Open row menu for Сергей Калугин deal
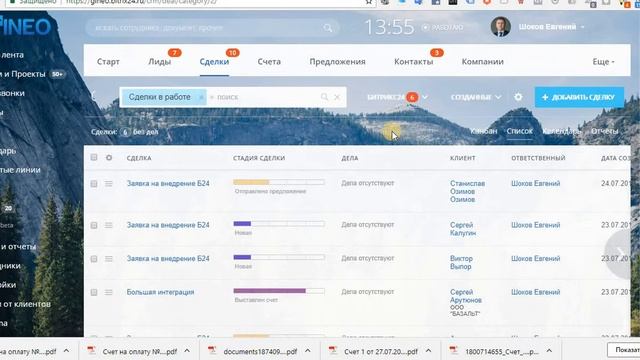This screenshot has width=640, height=360. pyautogui.click(x=109, y=225)
